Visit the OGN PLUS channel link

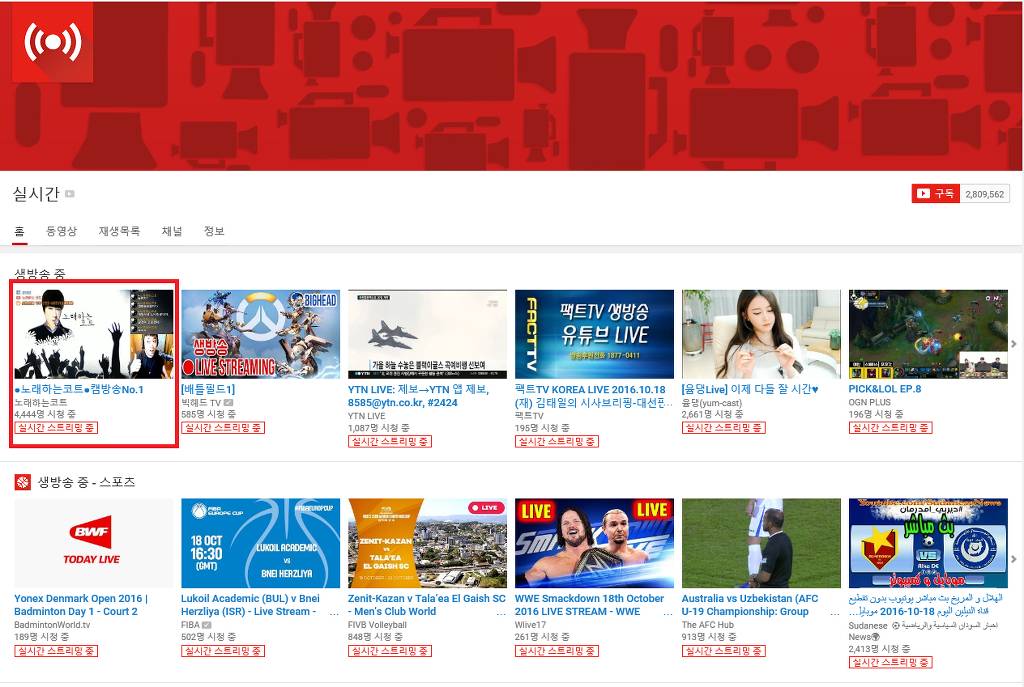pyautogui.click(x=870, y=403)
